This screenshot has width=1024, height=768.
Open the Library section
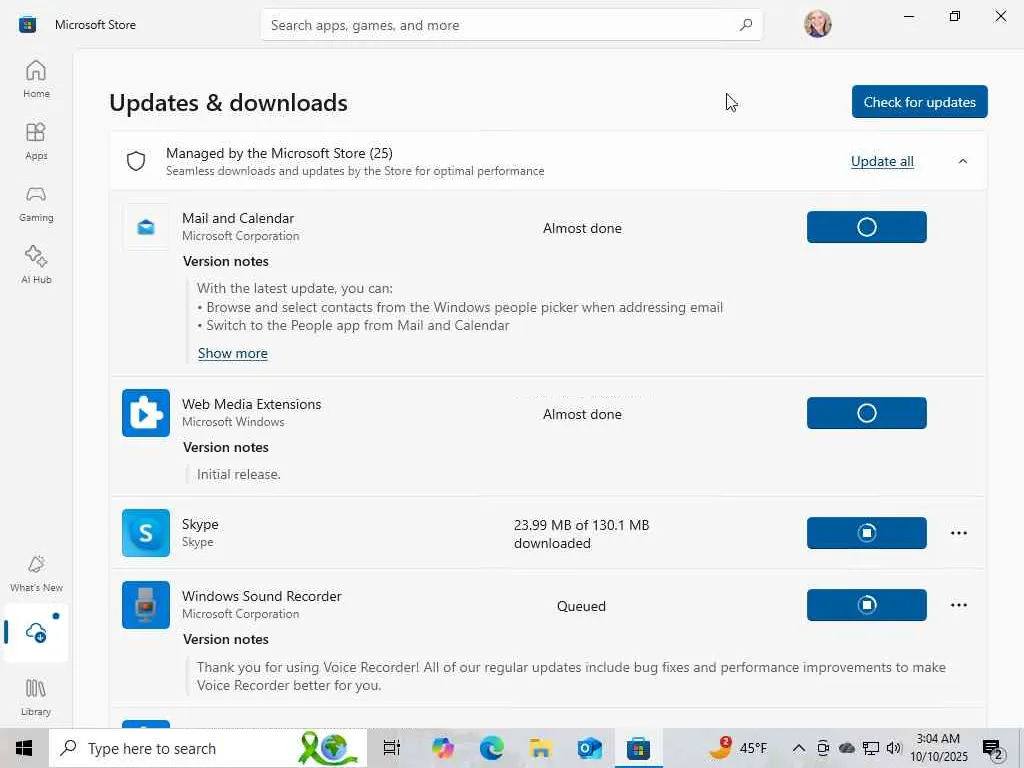(36, 697)
